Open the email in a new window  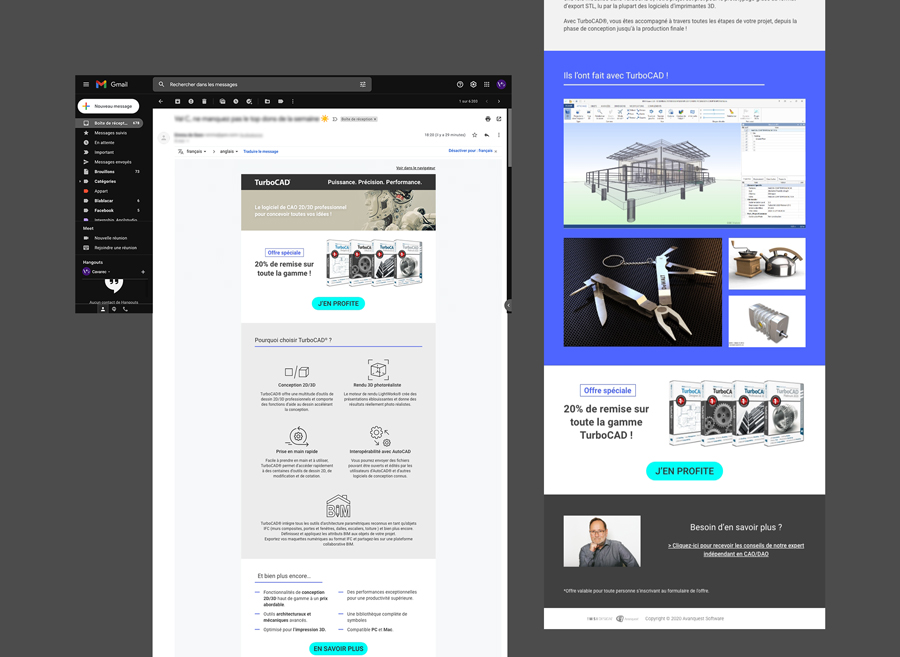point(499,119)
